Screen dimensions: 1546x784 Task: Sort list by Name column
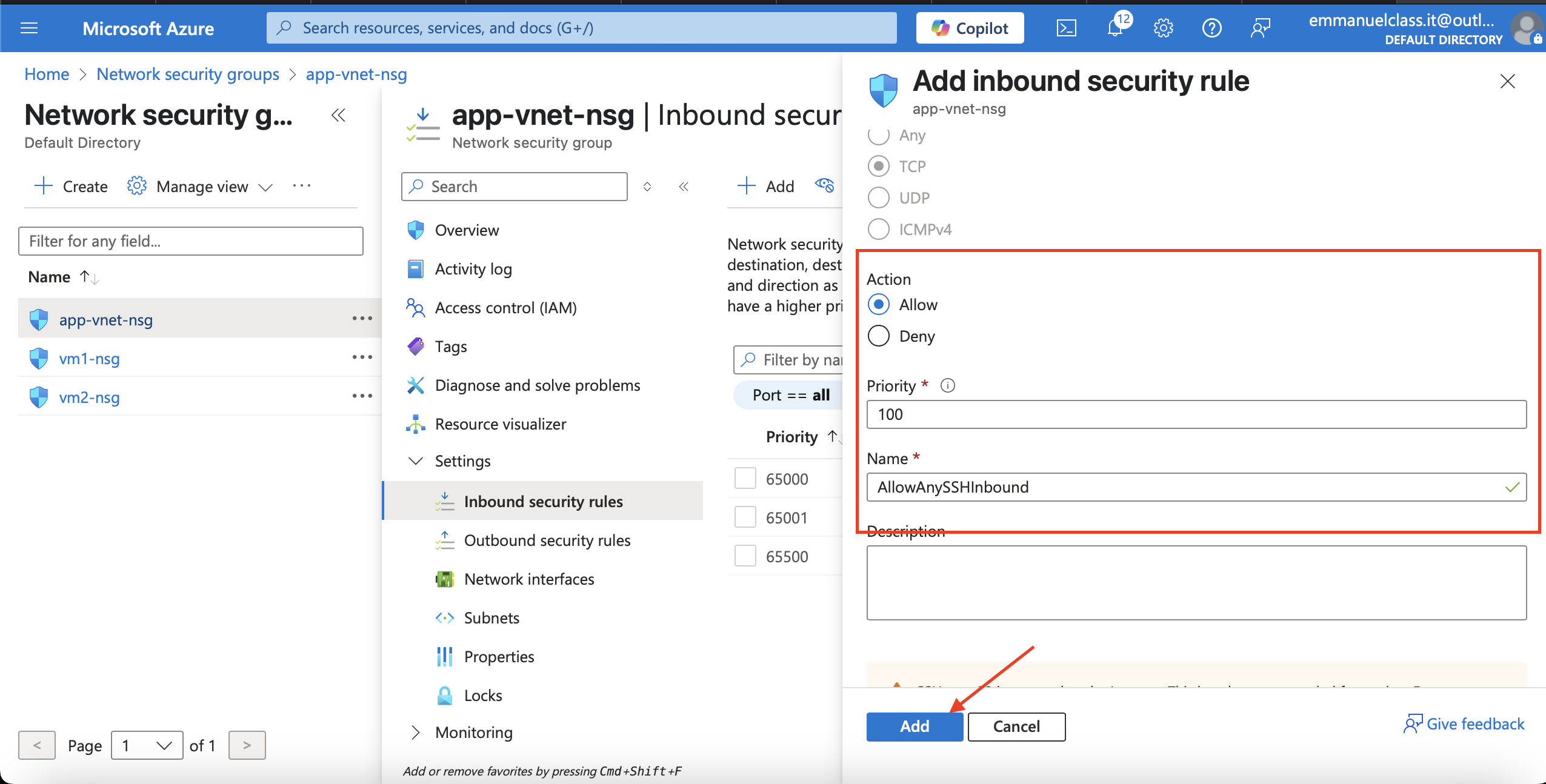(x=63, y=277)
